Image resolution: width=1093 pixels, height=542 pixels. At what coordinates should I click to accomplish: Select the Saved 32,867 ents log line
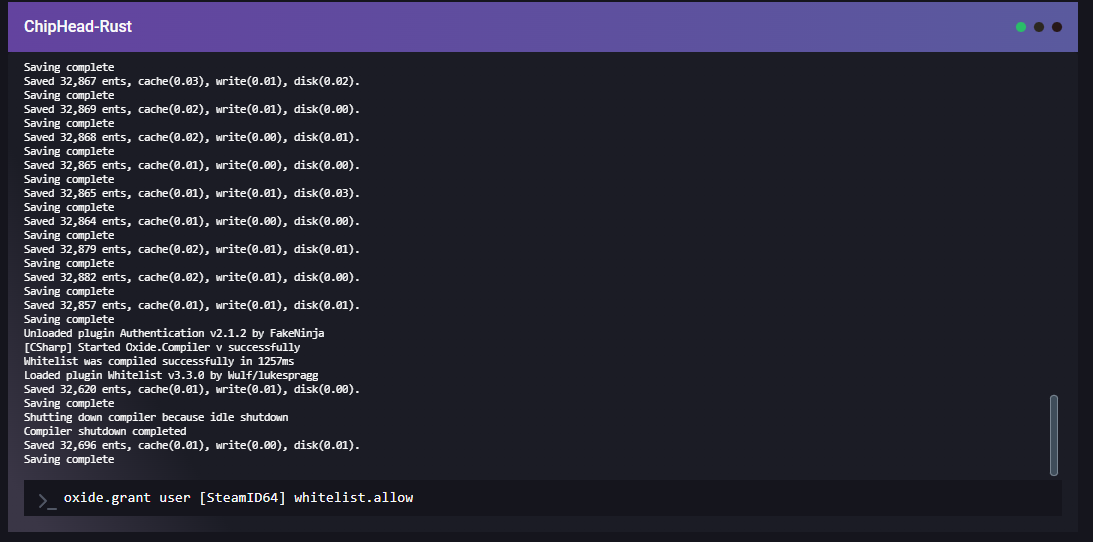(192, 81)
